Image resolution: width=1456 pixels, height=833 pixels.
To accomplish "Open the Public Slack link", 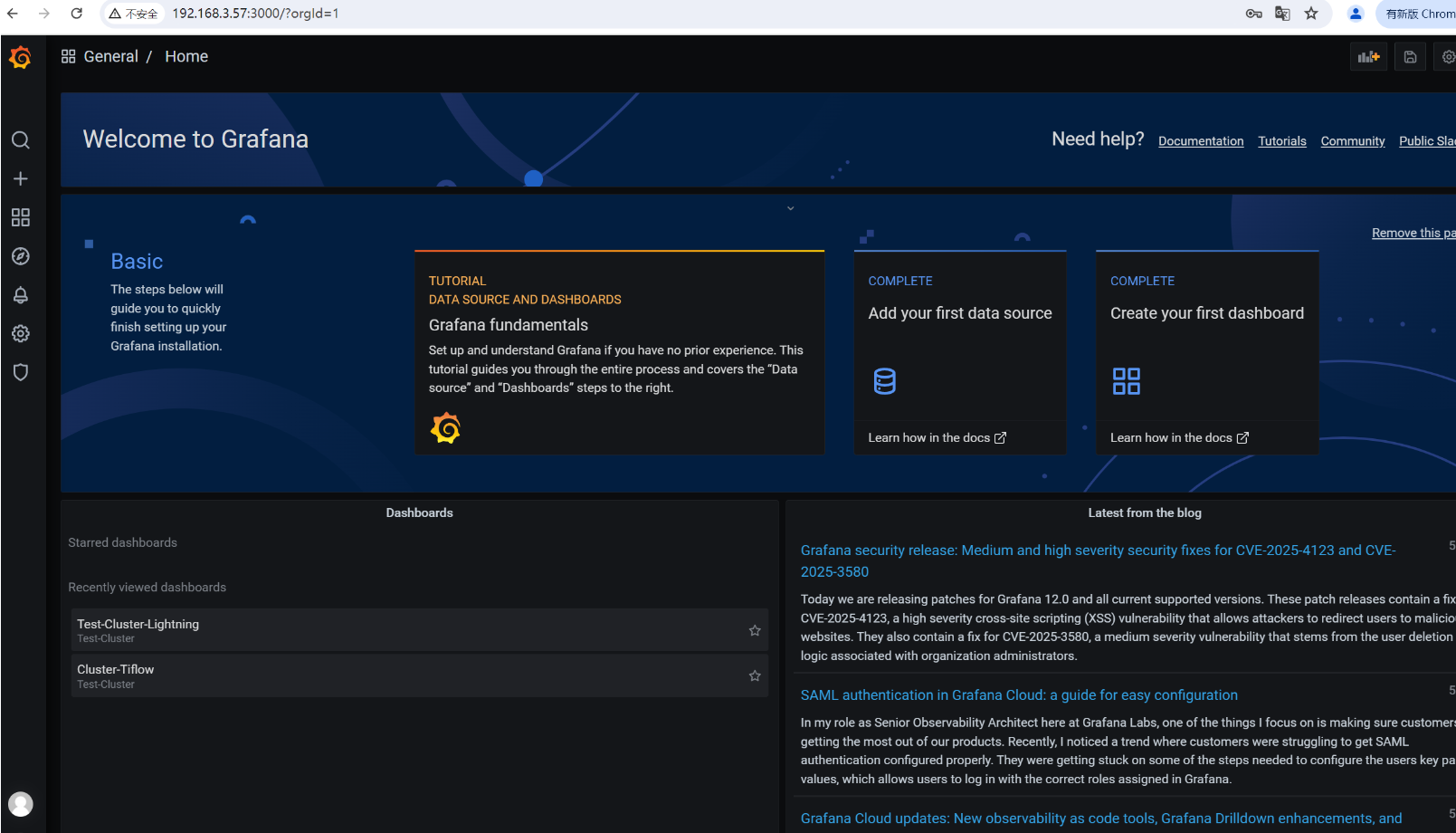I will point(1427,141).
